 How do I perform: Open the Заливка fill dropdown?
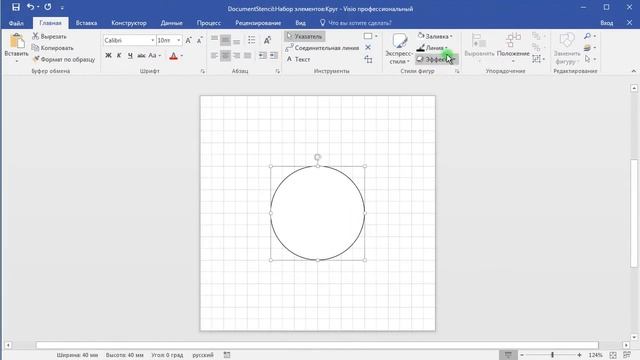(x=435, y=36)
